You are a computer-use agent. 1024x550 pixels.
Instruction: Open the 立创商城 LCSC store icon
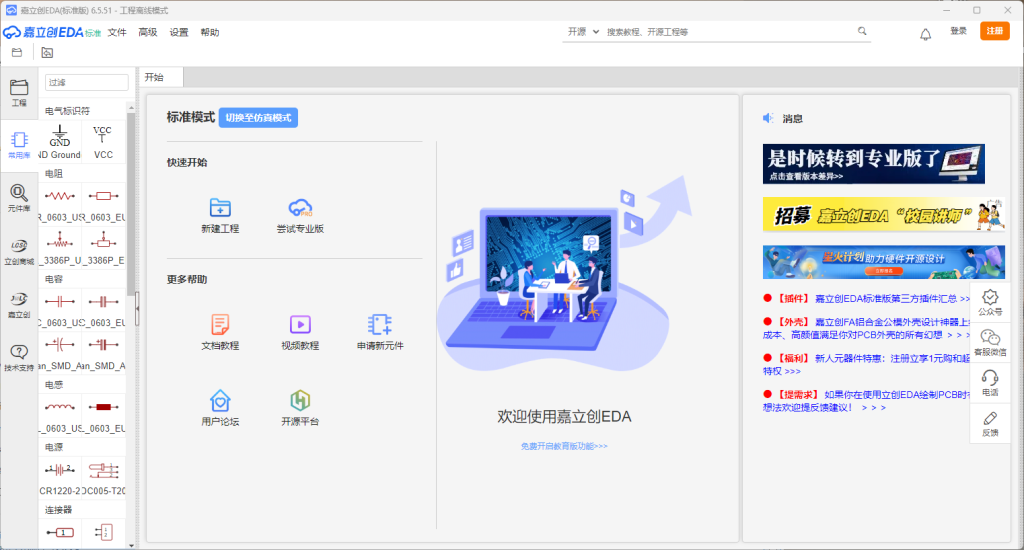tap(19, 251)
